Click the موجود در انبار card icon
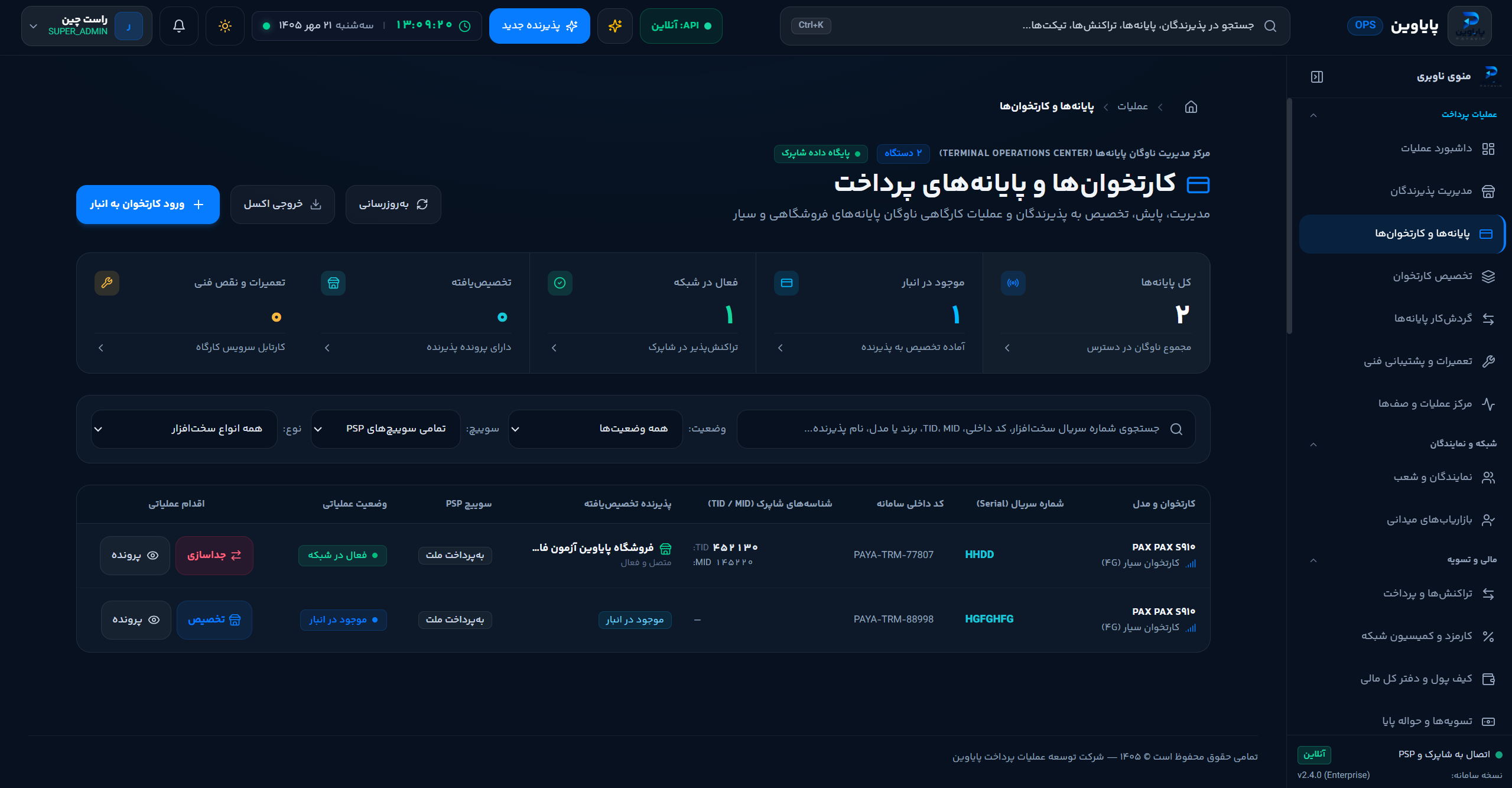The image size is (1512, 788). [x=786, y=283]
